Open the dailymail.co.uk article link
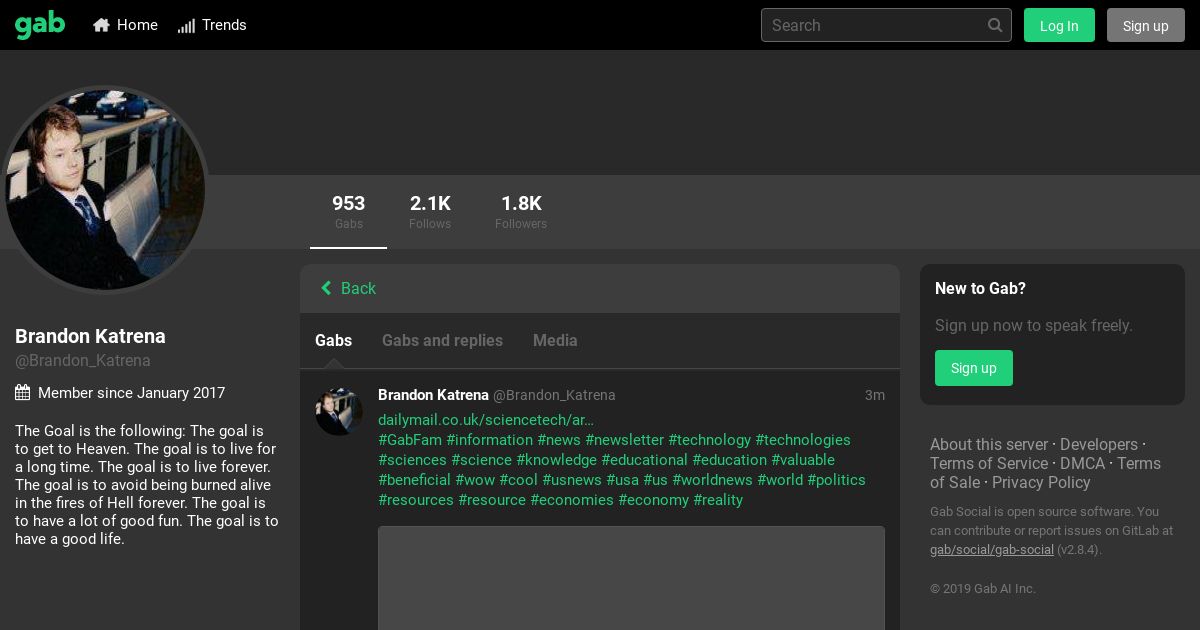Screen dimensions: 1200x630 486,420
